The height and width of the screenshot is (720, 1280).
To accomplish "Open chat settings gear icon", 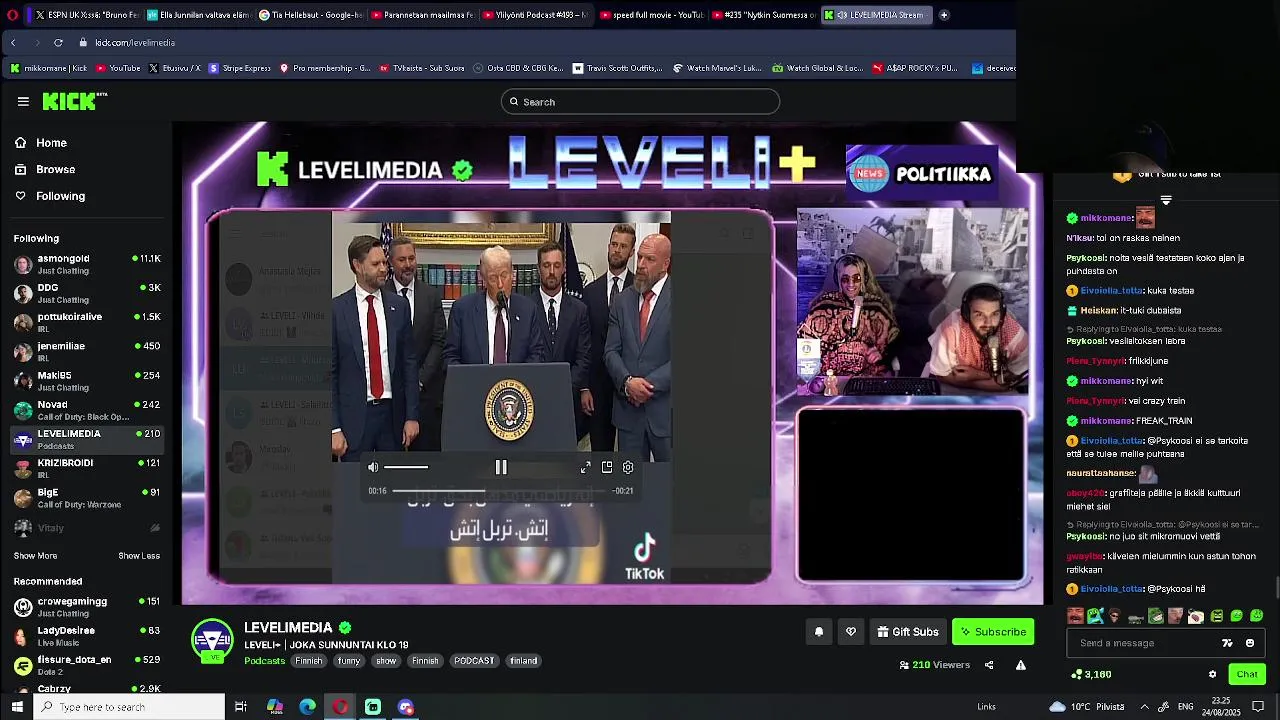I will (1212, 674).
